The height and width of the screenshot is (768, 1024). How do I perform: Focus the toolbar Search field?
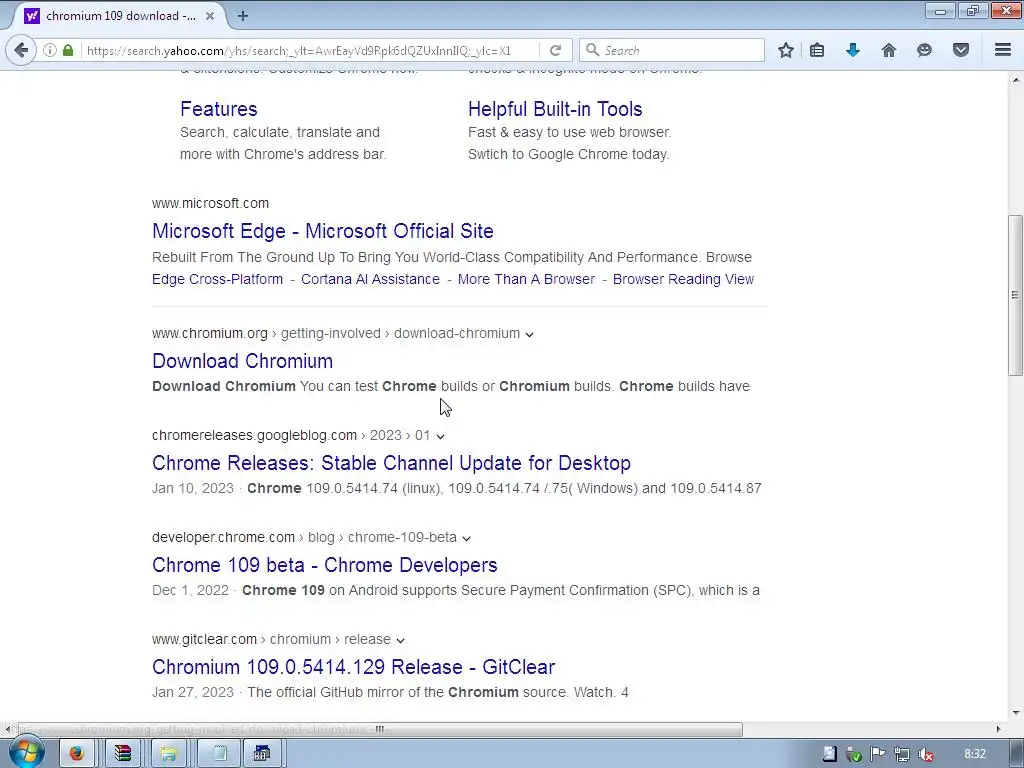pyautogui.click(x=672, y=50)
